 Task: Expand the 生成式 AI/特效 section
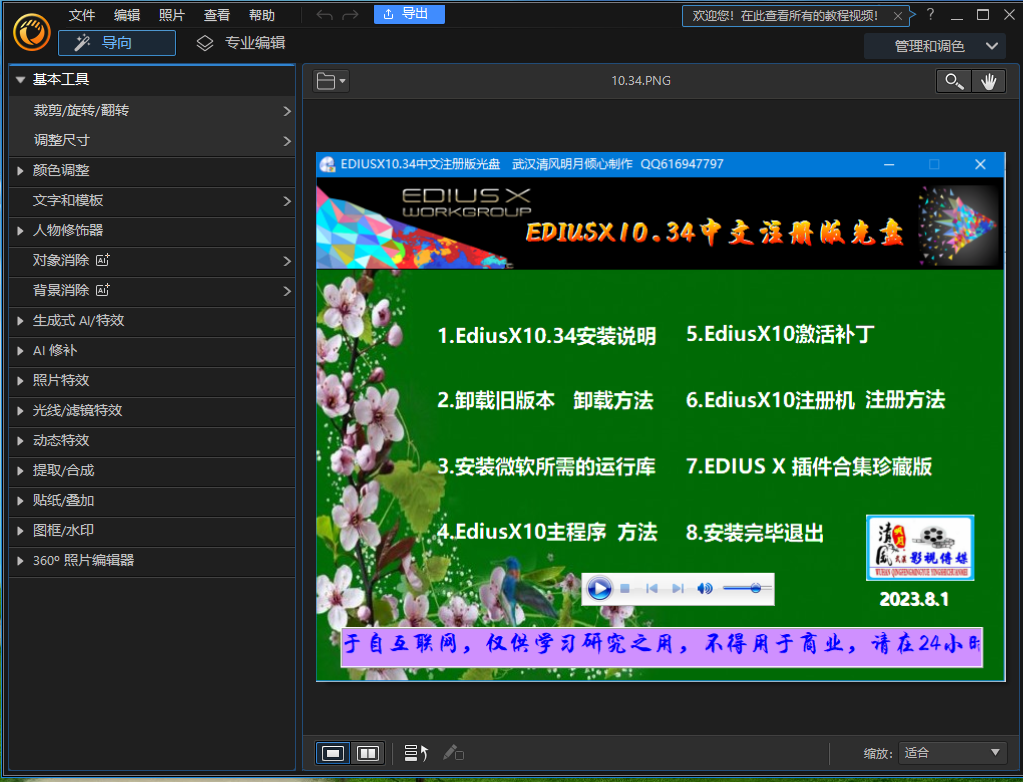click(x=152, y=321)
